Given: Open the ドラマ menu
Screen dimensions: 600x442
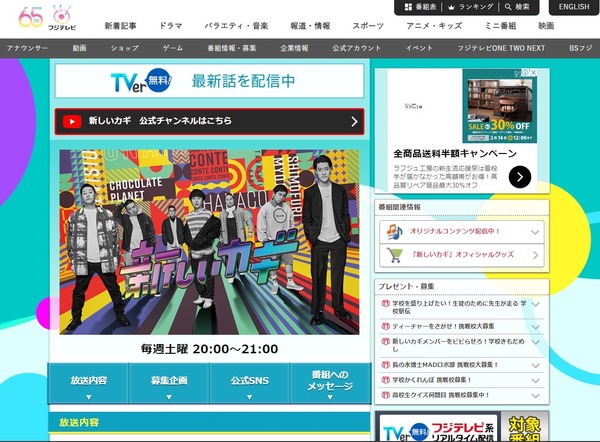Looking at the screenshot, I should [x=171, y=26].
